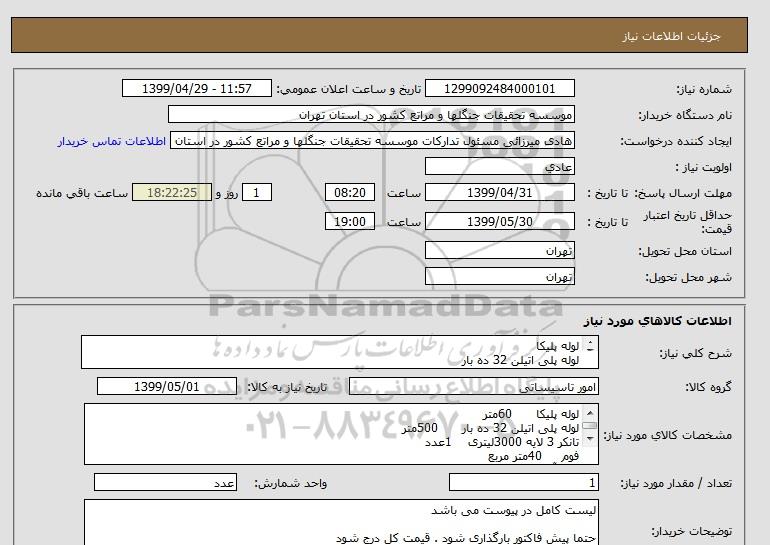Click the label مهلت ارسال پاسخ

tap(682, 193)
